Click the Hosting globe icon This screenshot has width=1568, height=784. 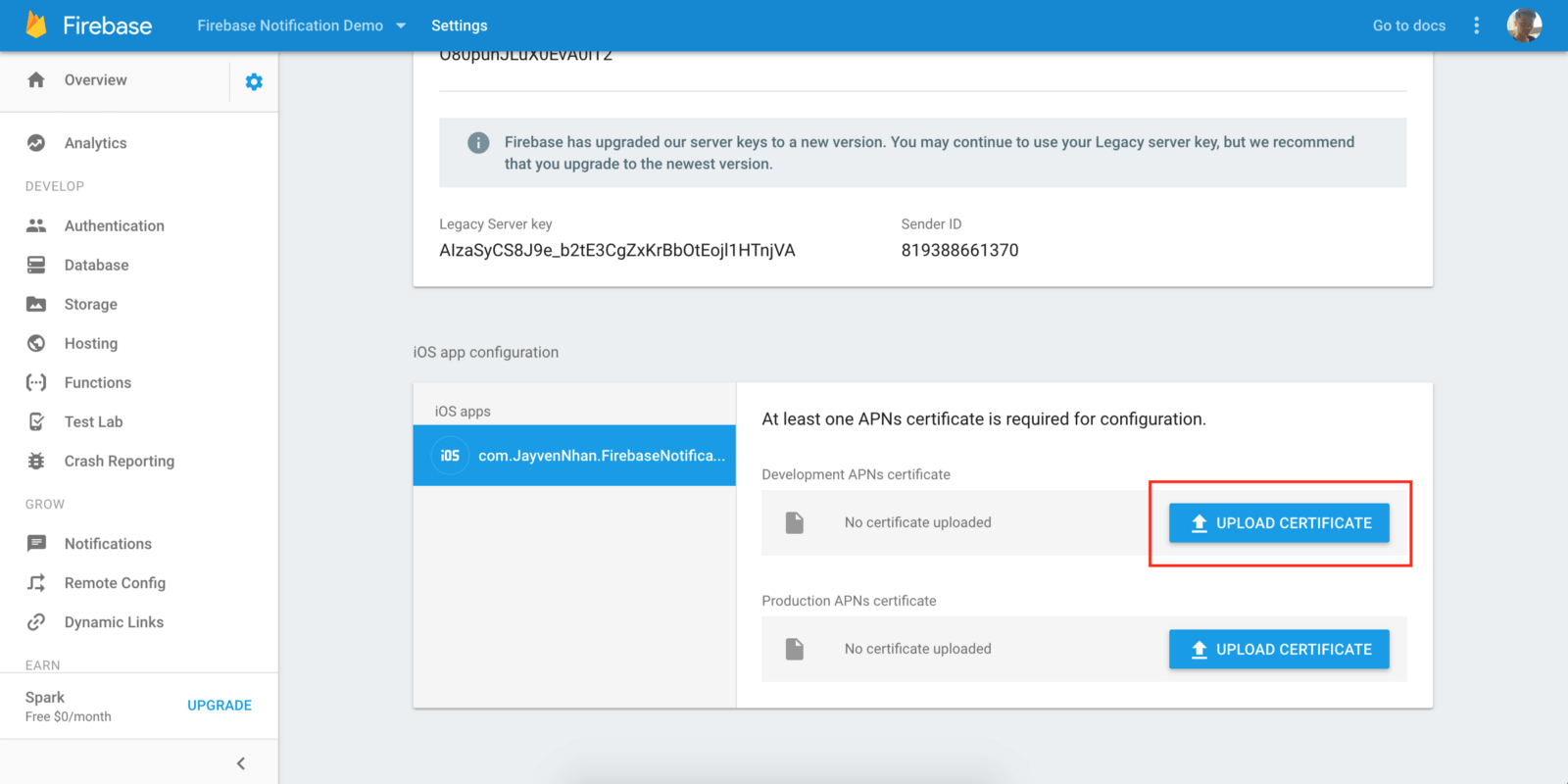pos(36,343)
